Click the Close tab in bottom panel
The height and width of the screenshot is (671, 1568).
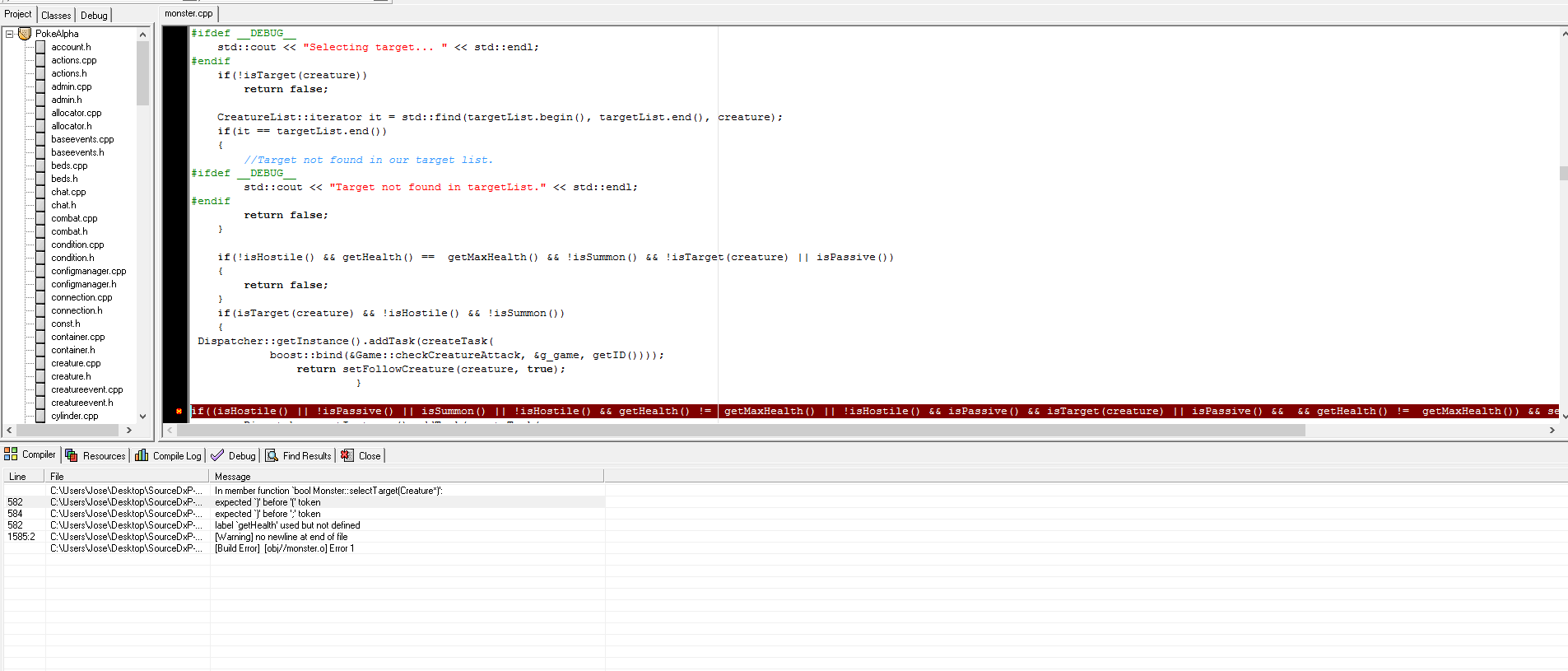361,455
